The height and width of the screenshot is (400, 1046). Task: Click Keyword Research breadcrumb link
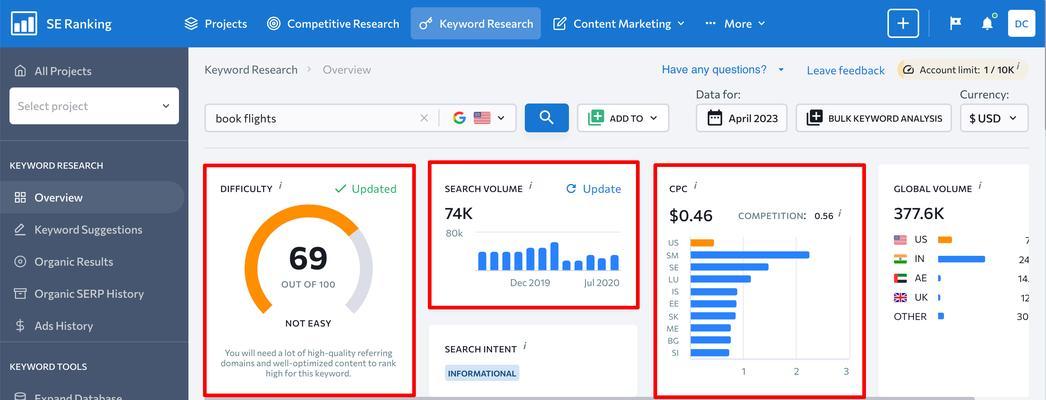point(251,69)
